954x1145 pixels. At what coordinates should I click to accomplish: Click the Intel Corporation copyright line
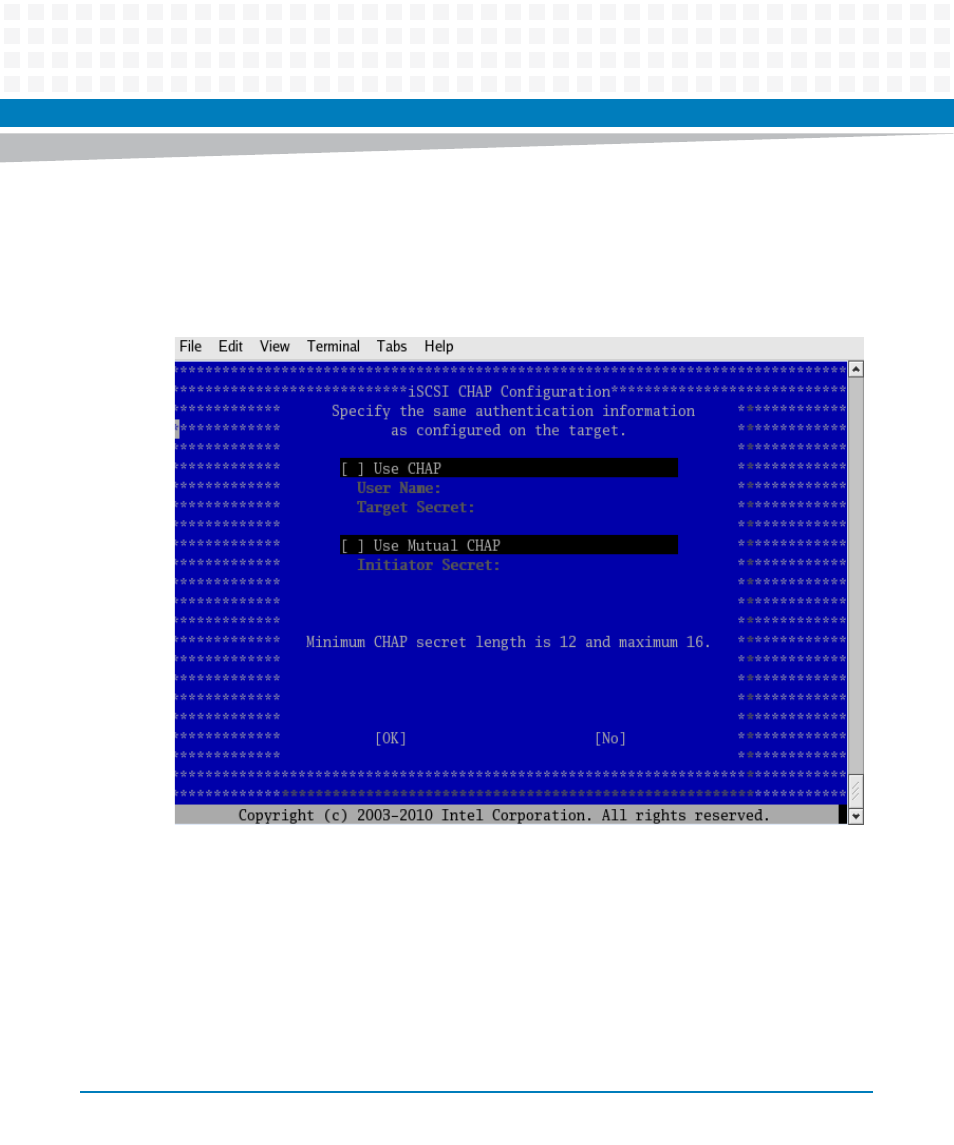click(504, 816)
